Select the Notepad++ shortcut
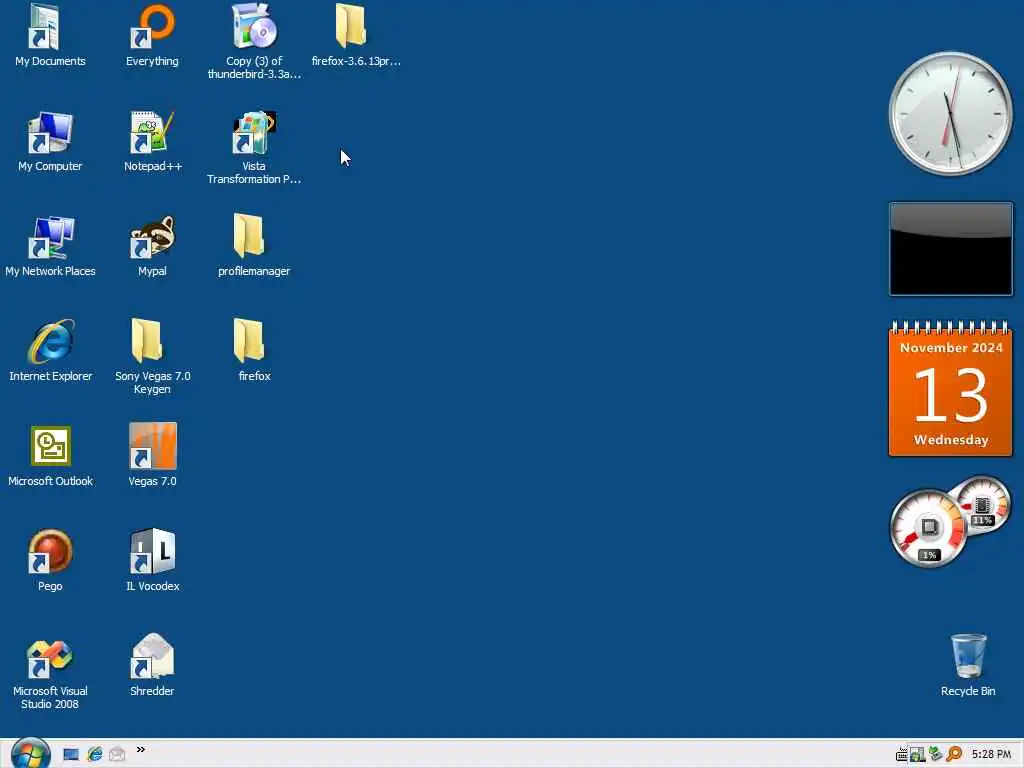The width and height of the screenshot is (1024, 768). tap(153, 141)
